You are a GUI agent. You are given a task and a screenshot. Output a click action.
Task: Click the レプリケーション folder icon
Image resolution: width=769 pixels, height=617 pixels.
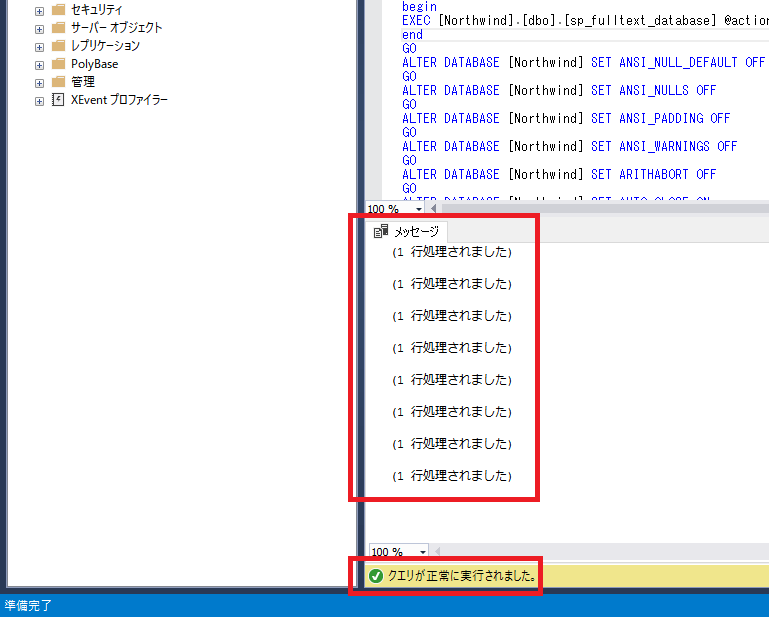tap(58, 46)
